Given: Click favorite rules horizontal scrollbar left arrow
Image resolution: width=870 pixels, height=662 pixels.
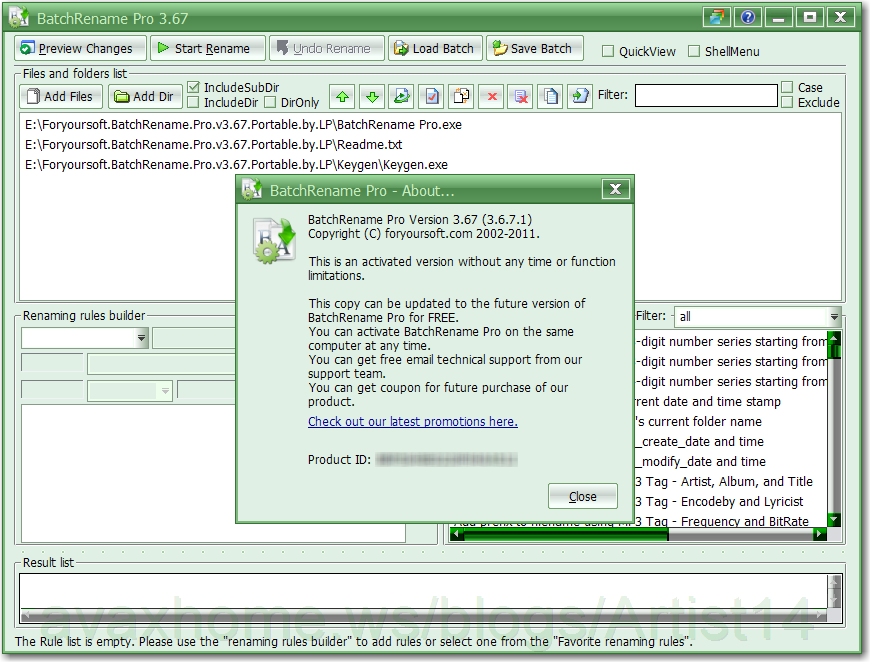Looking at the screenshot, I should point(456,534).
